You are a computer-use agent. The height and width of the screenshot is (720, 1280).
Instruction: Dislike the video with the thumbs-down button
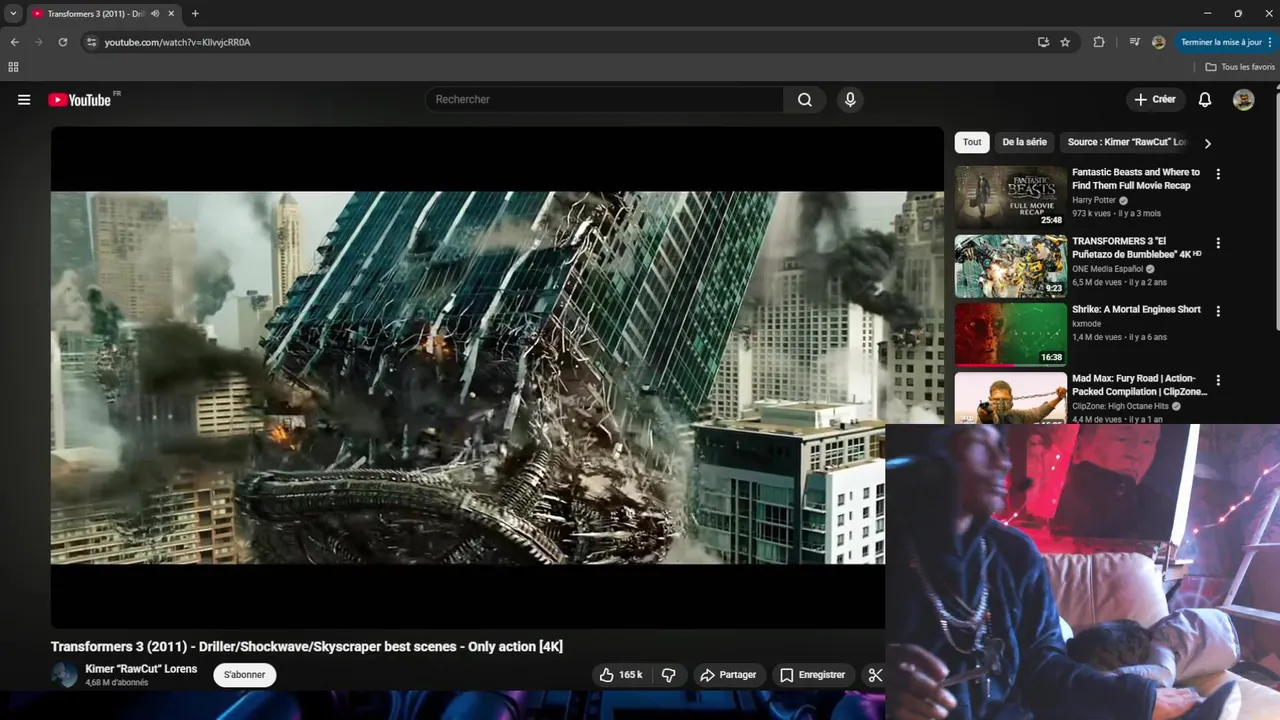click(669, 675)
